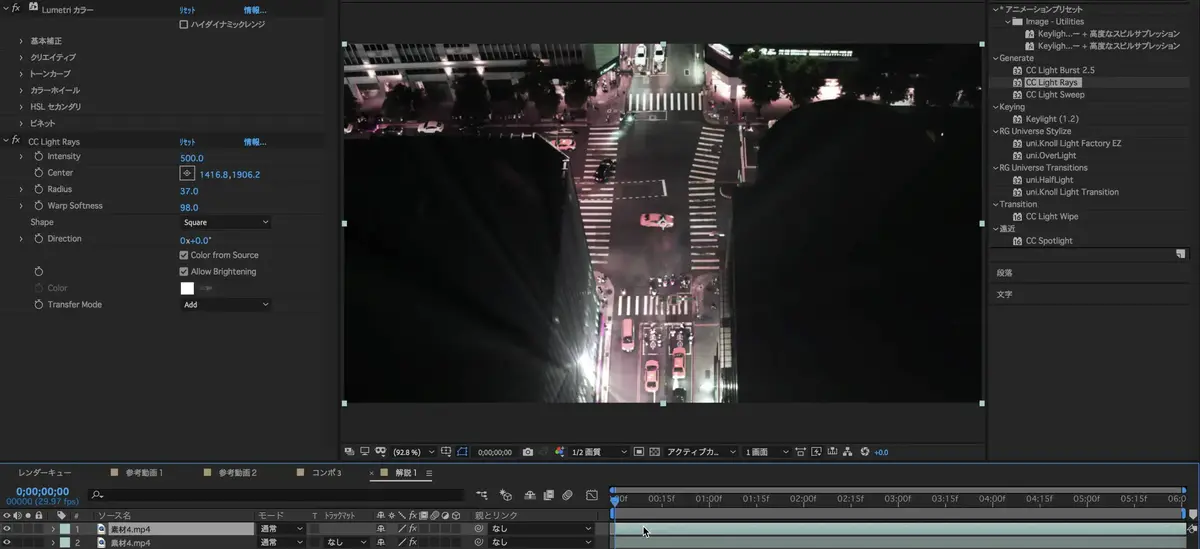Click the Center point picker crosshair icon
The image size is (1200, 549).
(x=186, y=174)
